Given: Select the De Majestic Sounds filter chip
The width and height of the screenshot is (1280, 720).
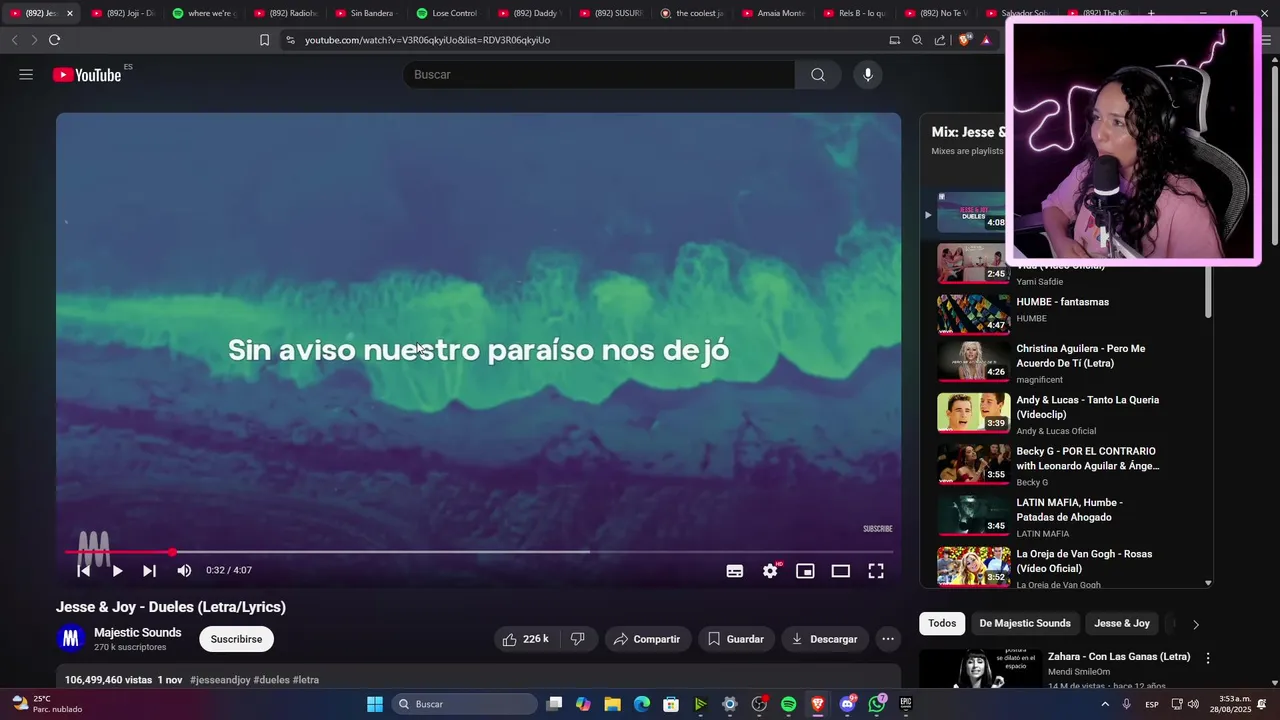Looking at the screenshot, I should (1025, 624).
